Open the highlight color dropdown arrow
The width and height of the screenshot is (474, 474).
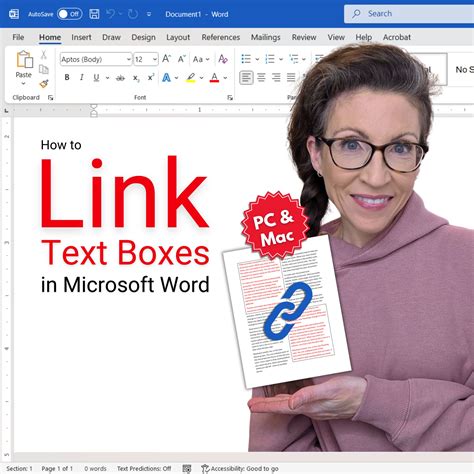[201, 78]
